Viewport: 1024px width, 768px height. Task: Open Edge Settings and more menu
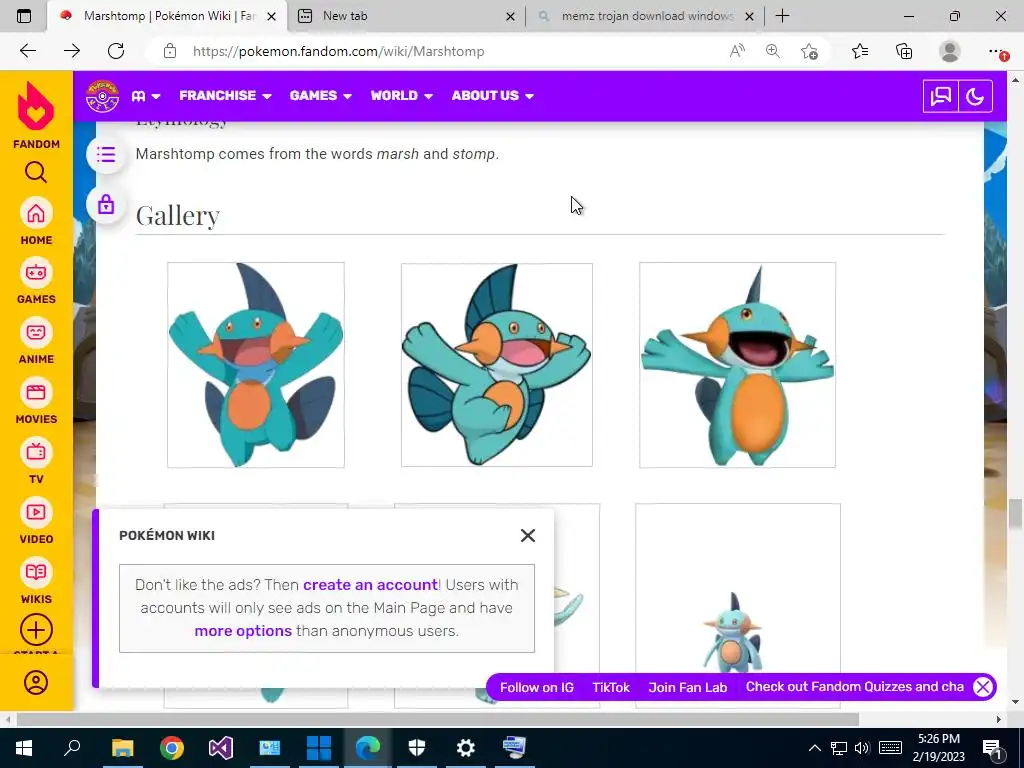997,51
